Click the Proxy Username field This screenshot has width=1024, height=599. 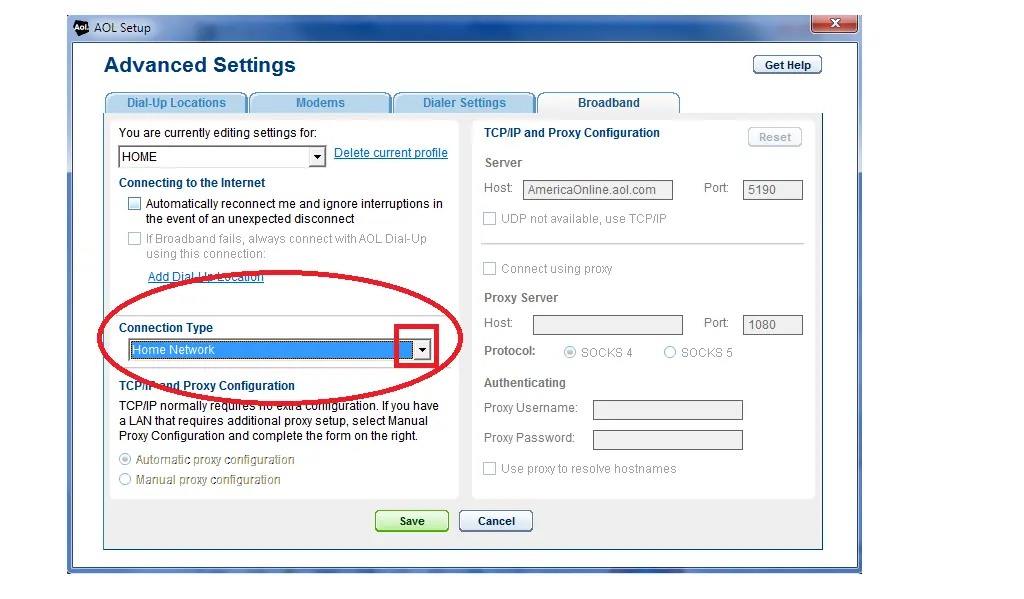pos(667,410)
